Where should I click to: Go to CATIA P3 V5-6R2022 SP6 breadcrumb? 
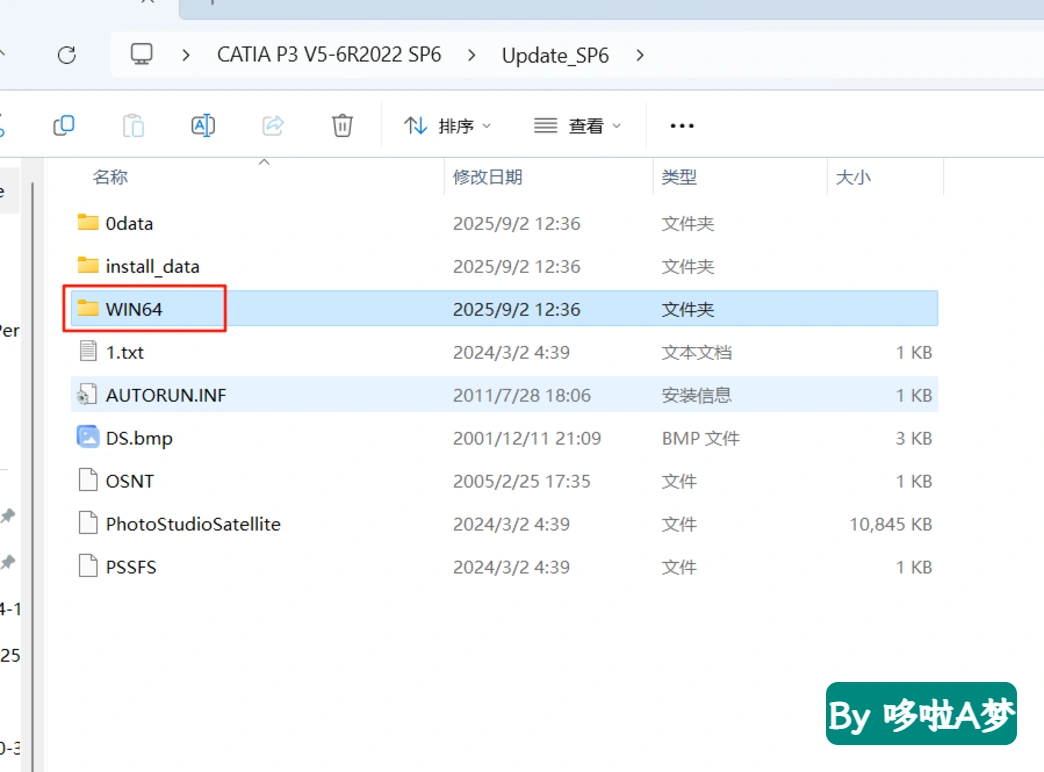point(329,55)
